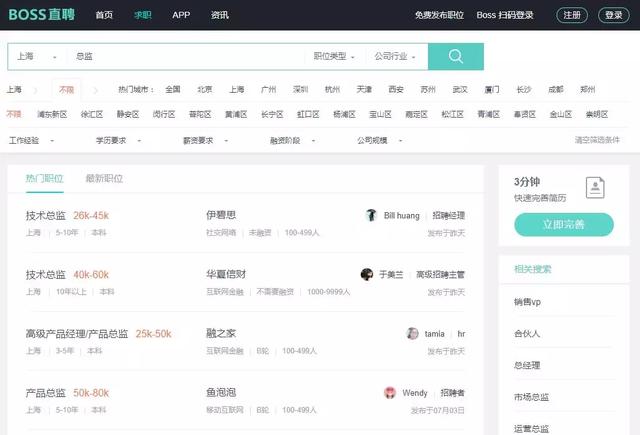Search related term 运营总监
640x435 pixels.
tap(531, 429)
